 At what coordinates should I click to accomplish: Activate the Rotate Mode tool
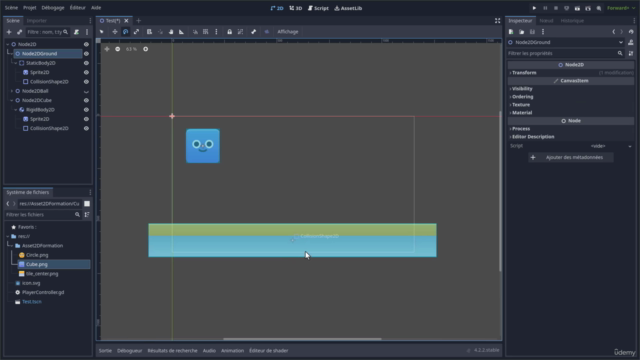(126, 32)
